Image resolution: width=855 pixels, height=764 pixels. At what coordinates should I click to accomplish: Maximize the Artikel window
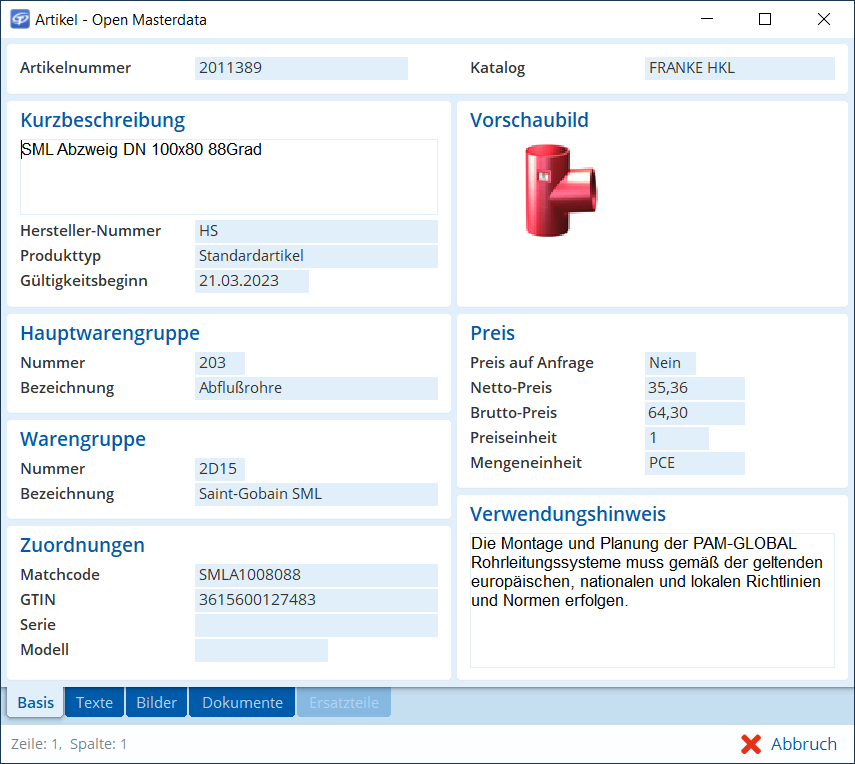(x=765, y=19)
